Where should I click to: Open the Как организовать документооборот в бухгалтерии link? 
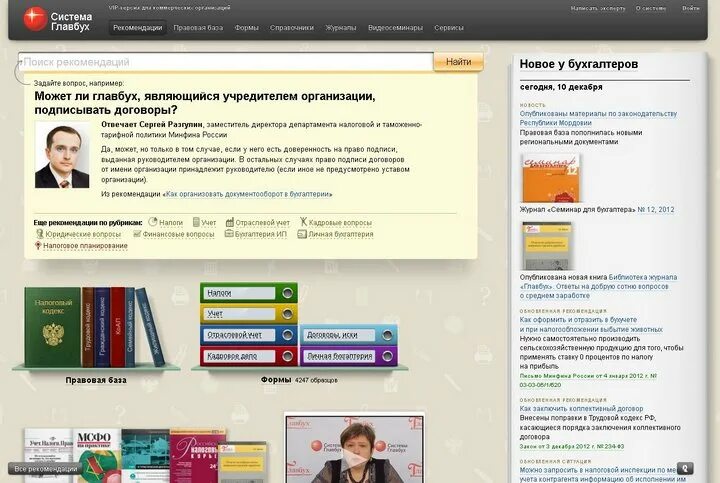coord(248,194)
